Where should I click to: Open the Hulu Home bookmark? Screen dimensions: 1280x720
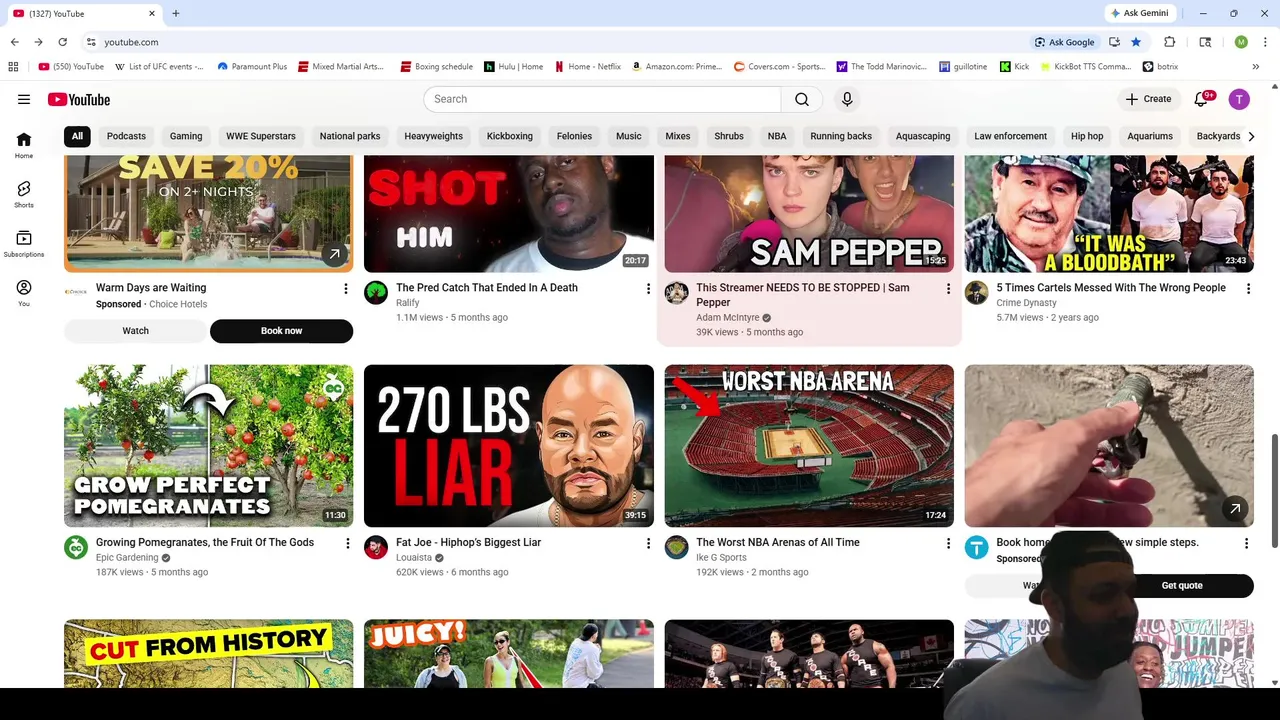(x=513, y=67)
